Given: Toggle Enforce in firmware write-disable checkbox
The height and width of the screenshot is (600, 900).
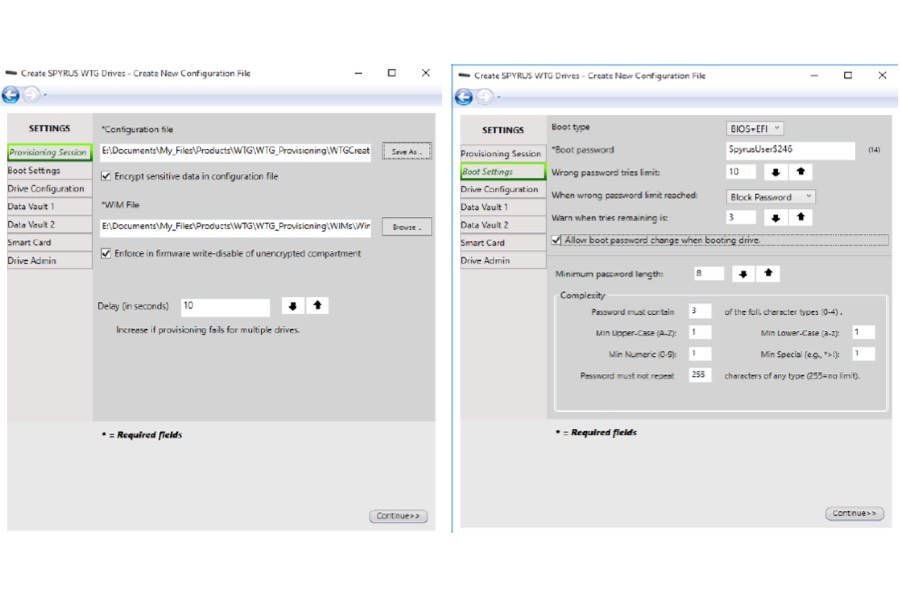Looking at the screenshot, I should coord(106,253).
